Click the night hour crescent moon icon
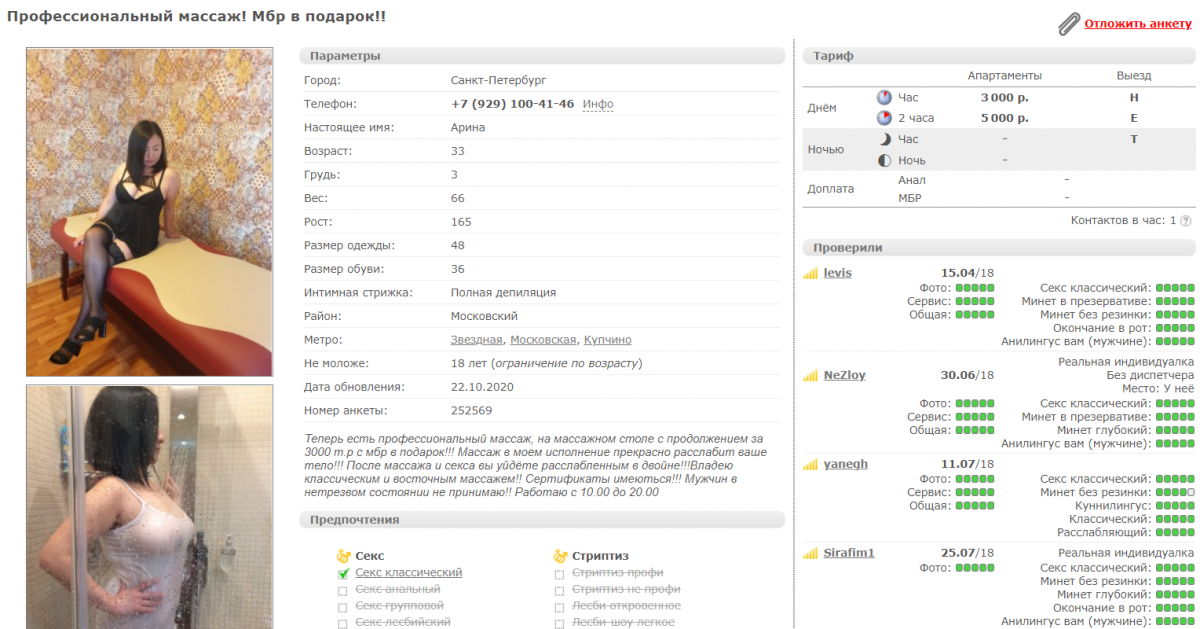The height and width of the screenshot is (629, 1200). click(884, 140)
